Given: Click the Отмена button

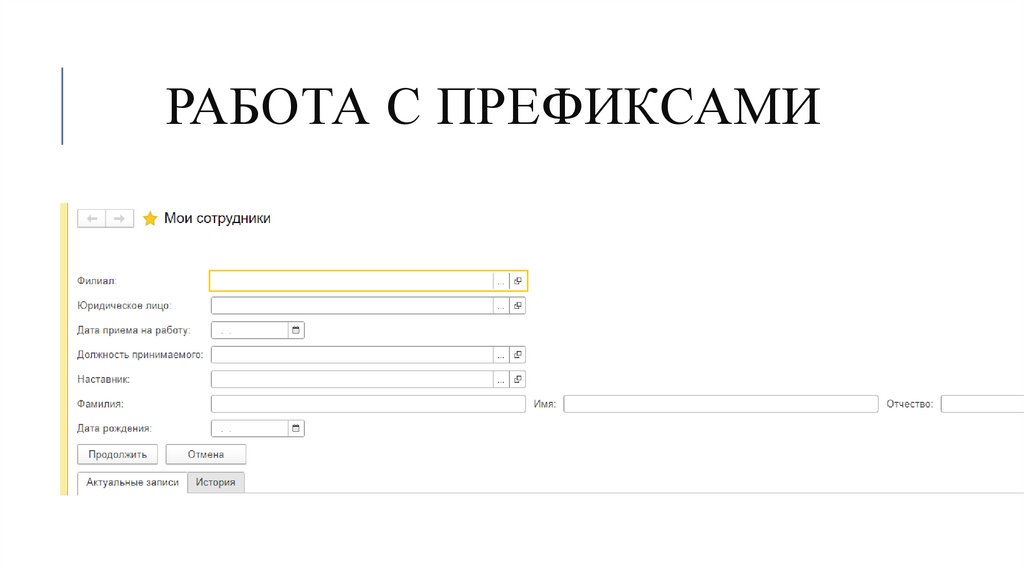Looking at the screenshot, I should click(206, 454).
